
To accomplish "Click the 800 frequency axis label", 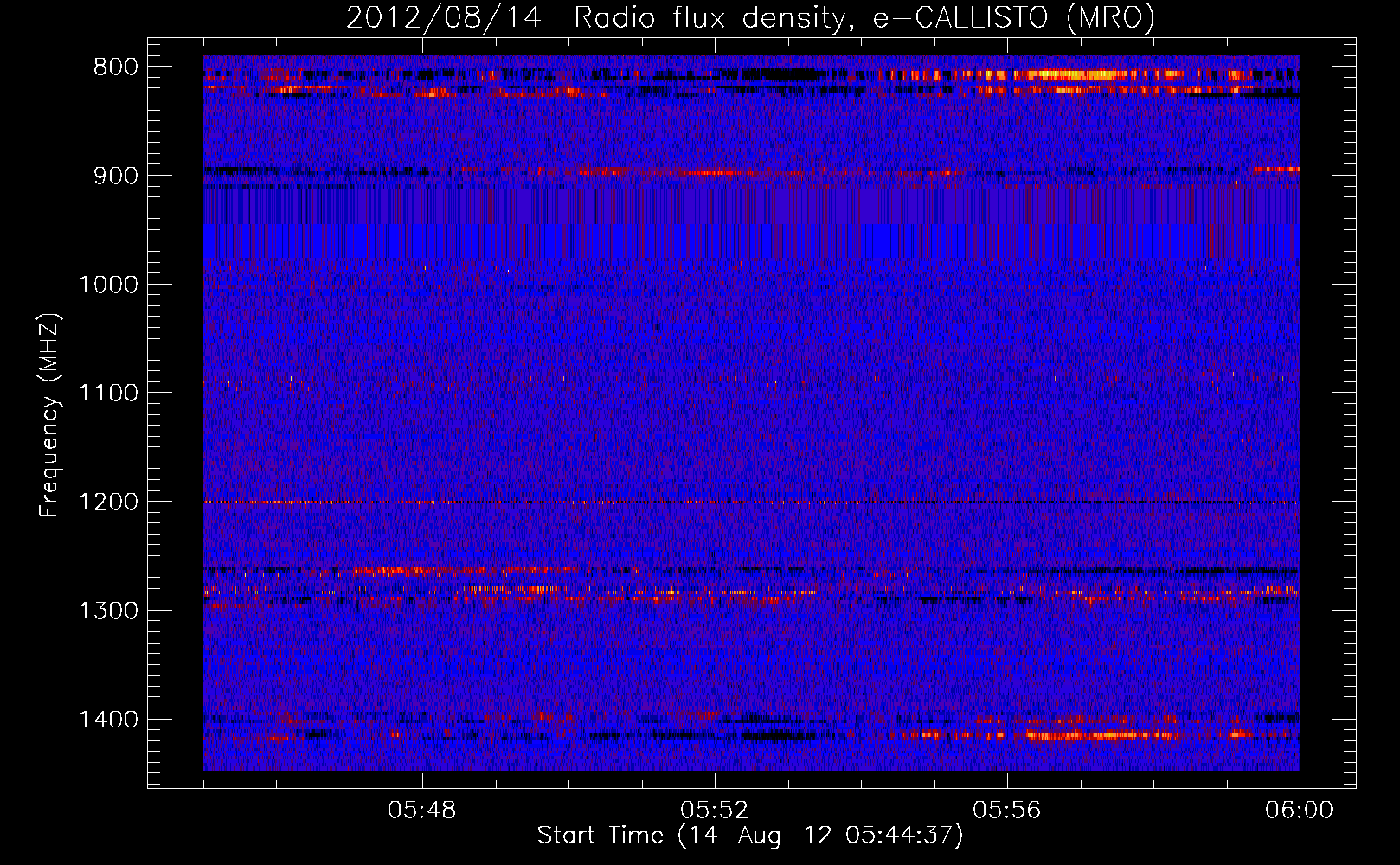I will pos(115,67).
